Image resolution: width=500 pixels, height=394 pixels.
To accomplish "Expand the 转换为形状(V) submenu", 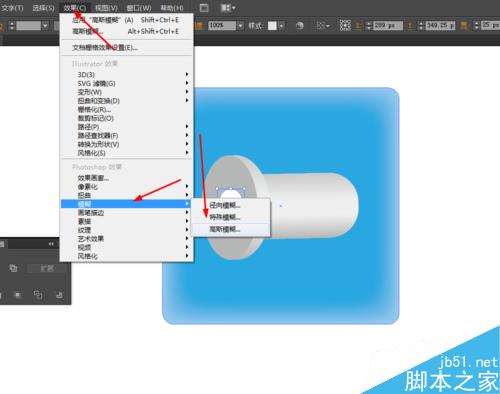I will pos(126,144).
